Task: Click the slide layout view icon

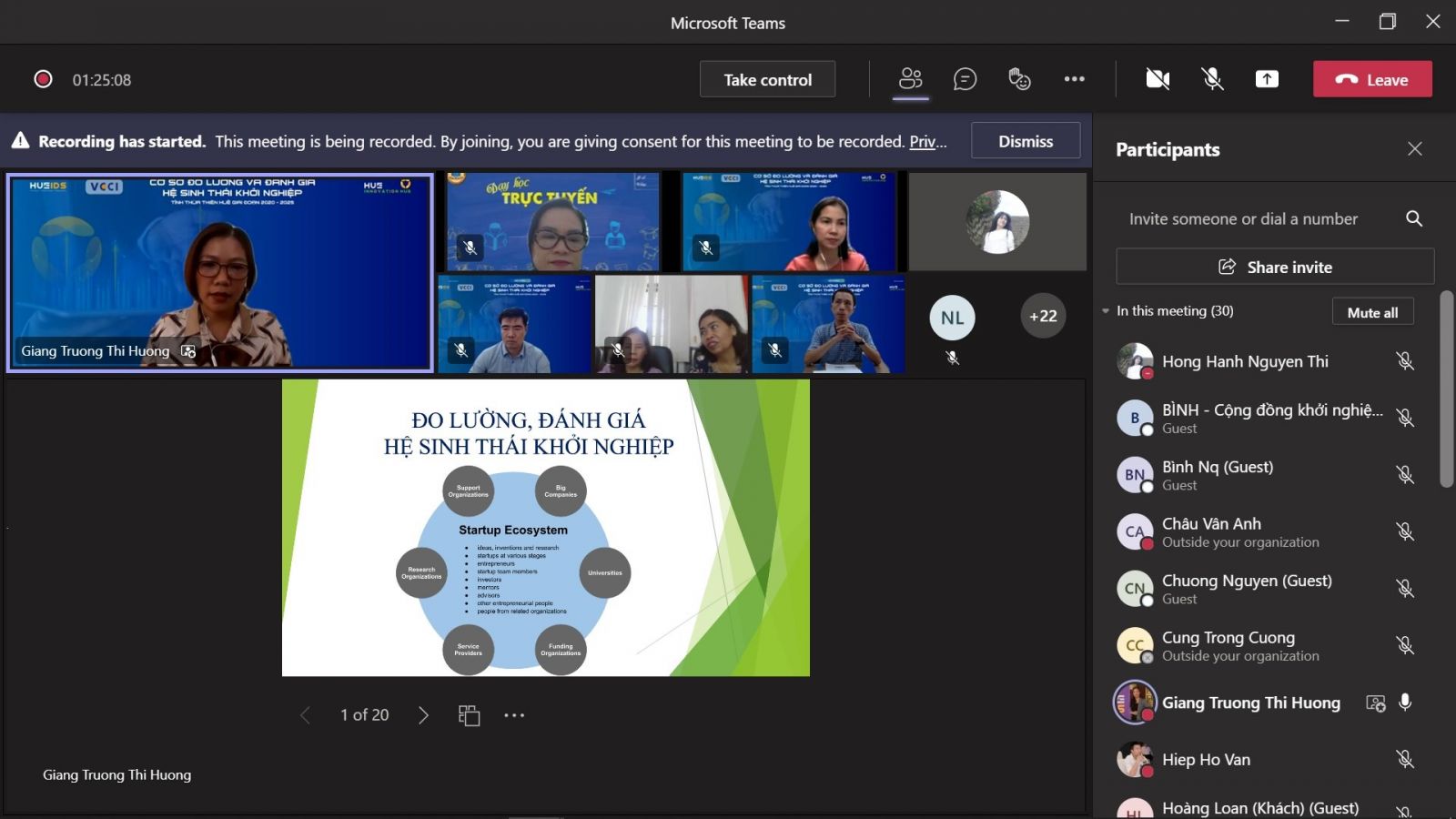Action: 469,715
